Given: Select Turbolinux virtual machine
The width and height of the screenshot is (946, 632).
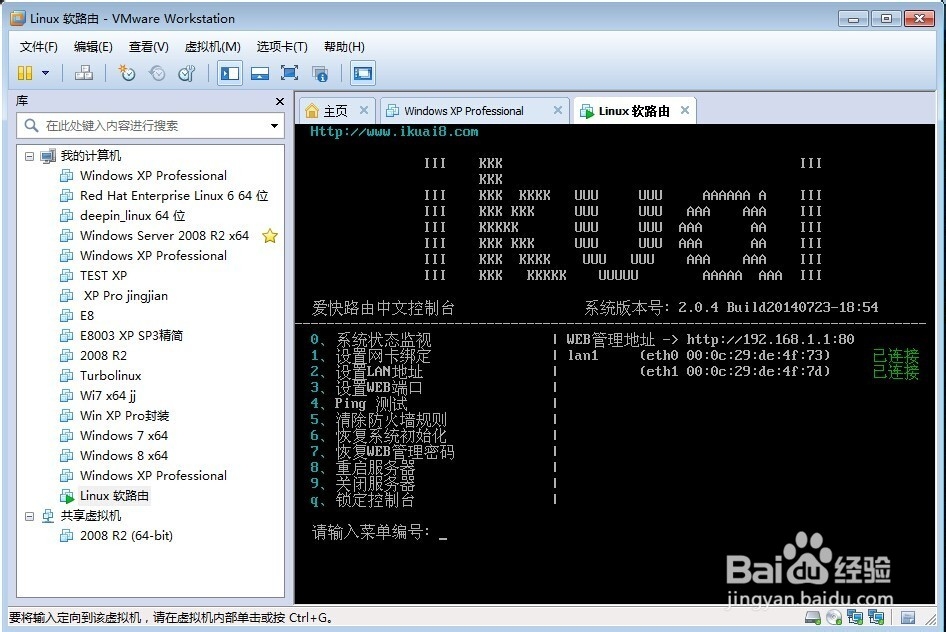Looking at the screenshot, I should coord(110,375).
